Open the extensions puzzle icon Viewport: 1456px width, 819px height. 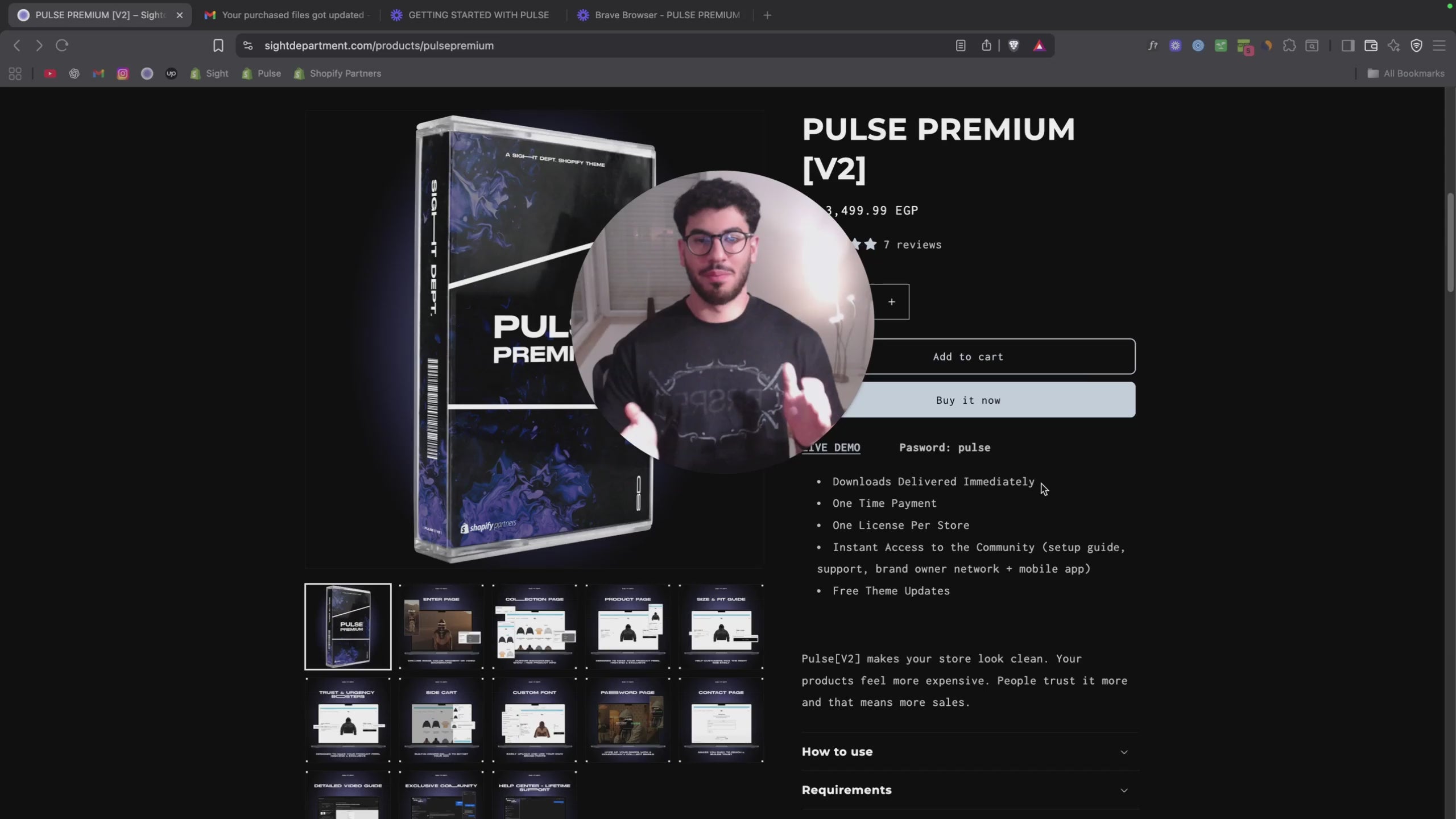pyautogui.click(x=1289, y=45)
